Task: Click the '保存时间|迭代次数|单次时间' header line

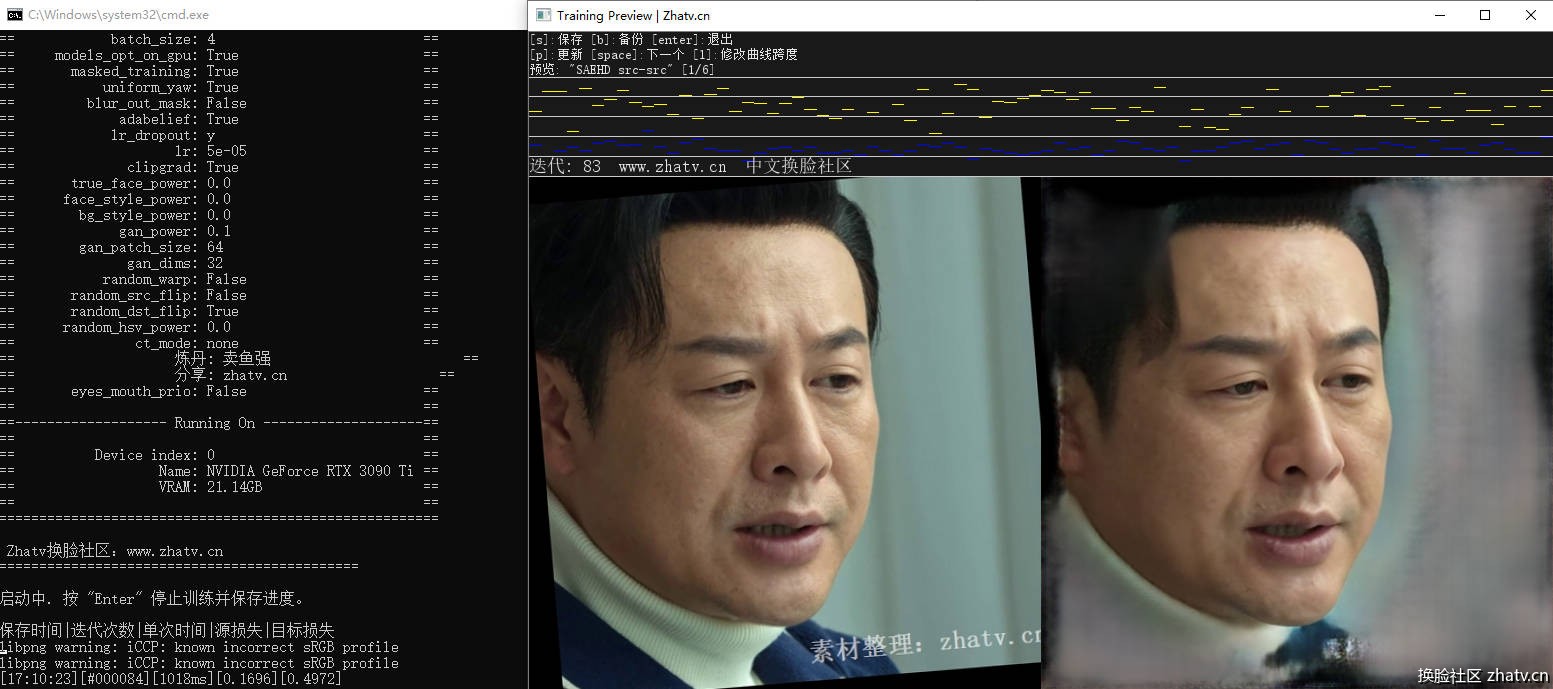Action: click(167, 630)
